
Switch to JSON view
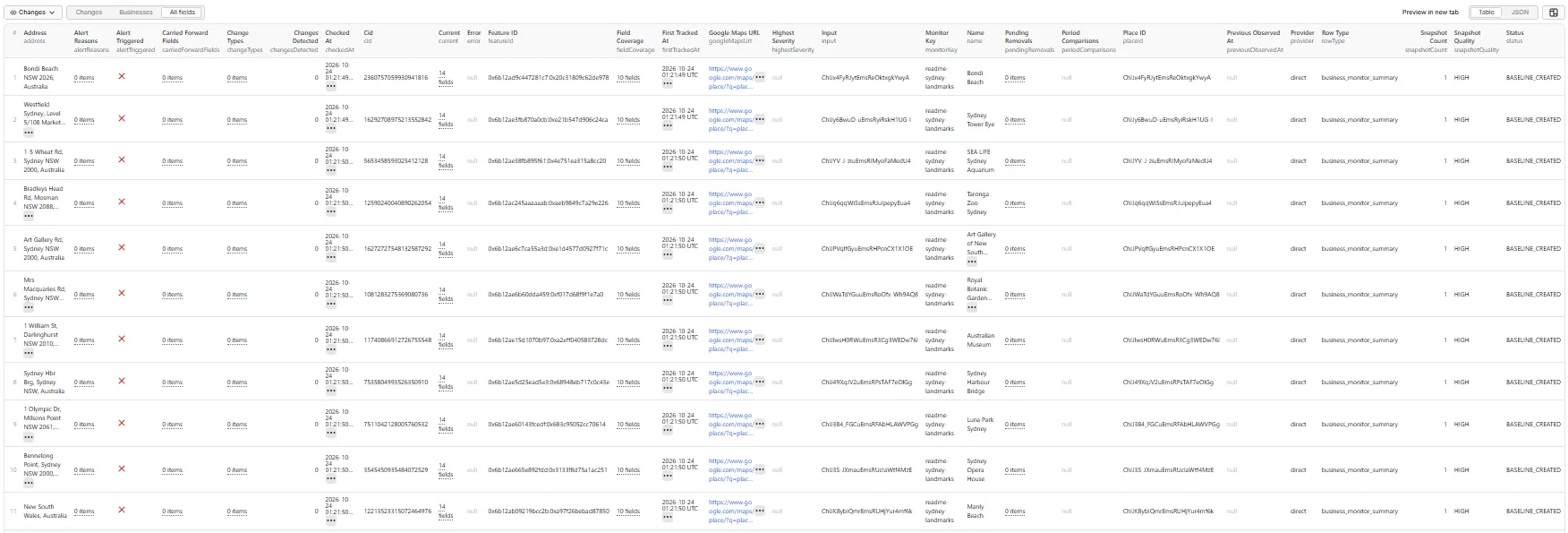tap(1520, 13)
